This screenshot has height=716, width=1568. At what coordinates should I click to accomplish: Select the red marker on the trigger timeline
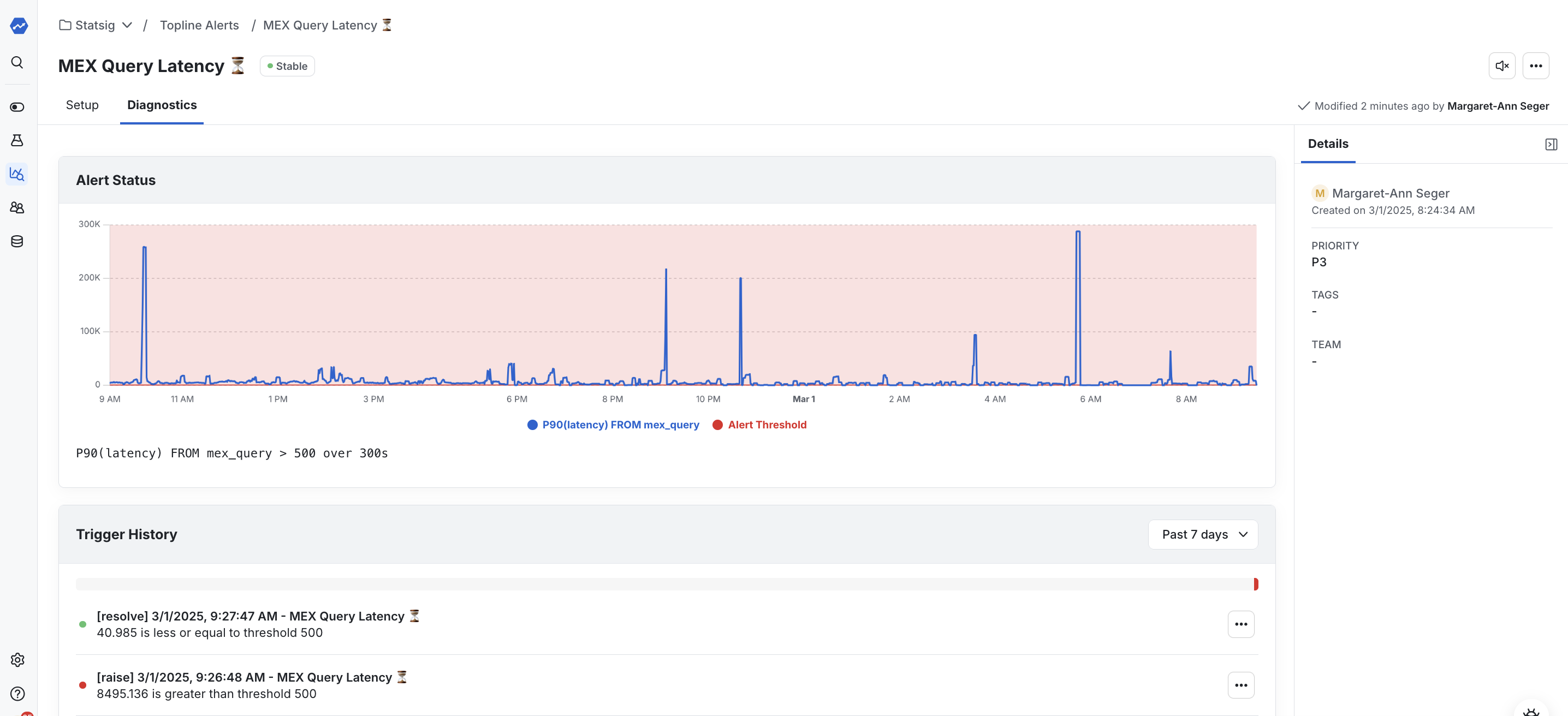pyautogui.click(x=1255, y=584)
